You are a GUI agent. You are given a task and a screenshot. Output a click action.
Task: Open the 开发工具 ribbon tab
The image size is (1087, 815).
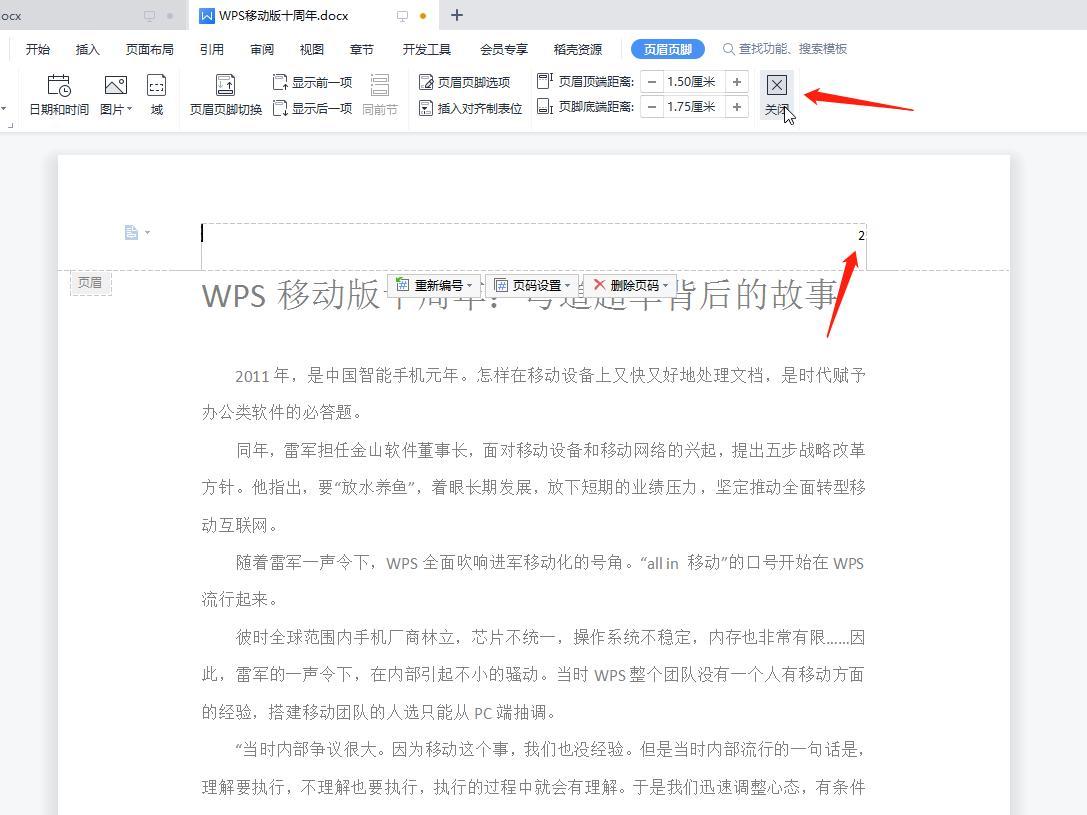[x=426, y=49]
